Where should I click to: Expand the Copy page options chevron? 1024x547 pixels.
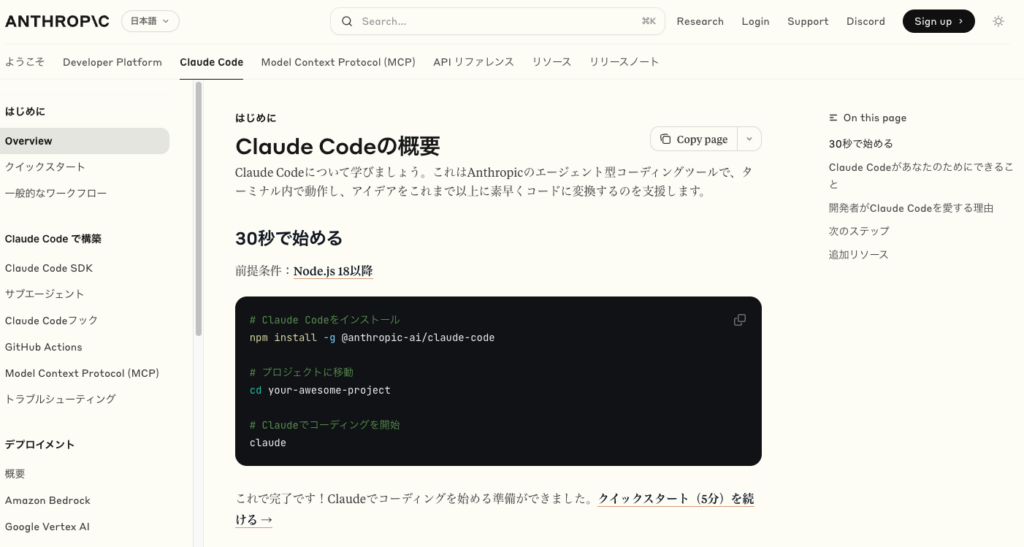pyautogui.click(x=749, y=139)
